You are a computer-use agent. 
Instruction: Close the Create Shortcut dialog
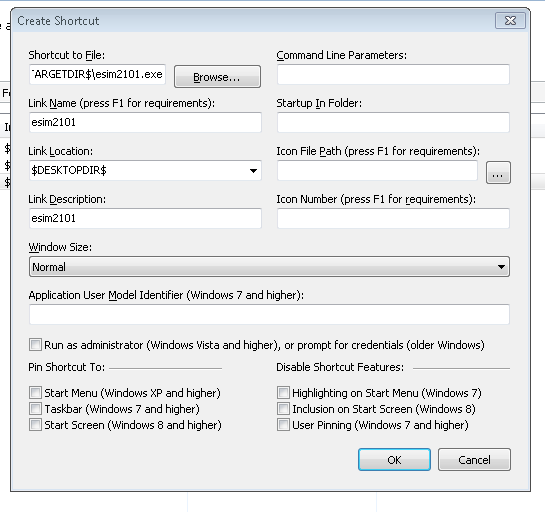[x=510, y=21]
